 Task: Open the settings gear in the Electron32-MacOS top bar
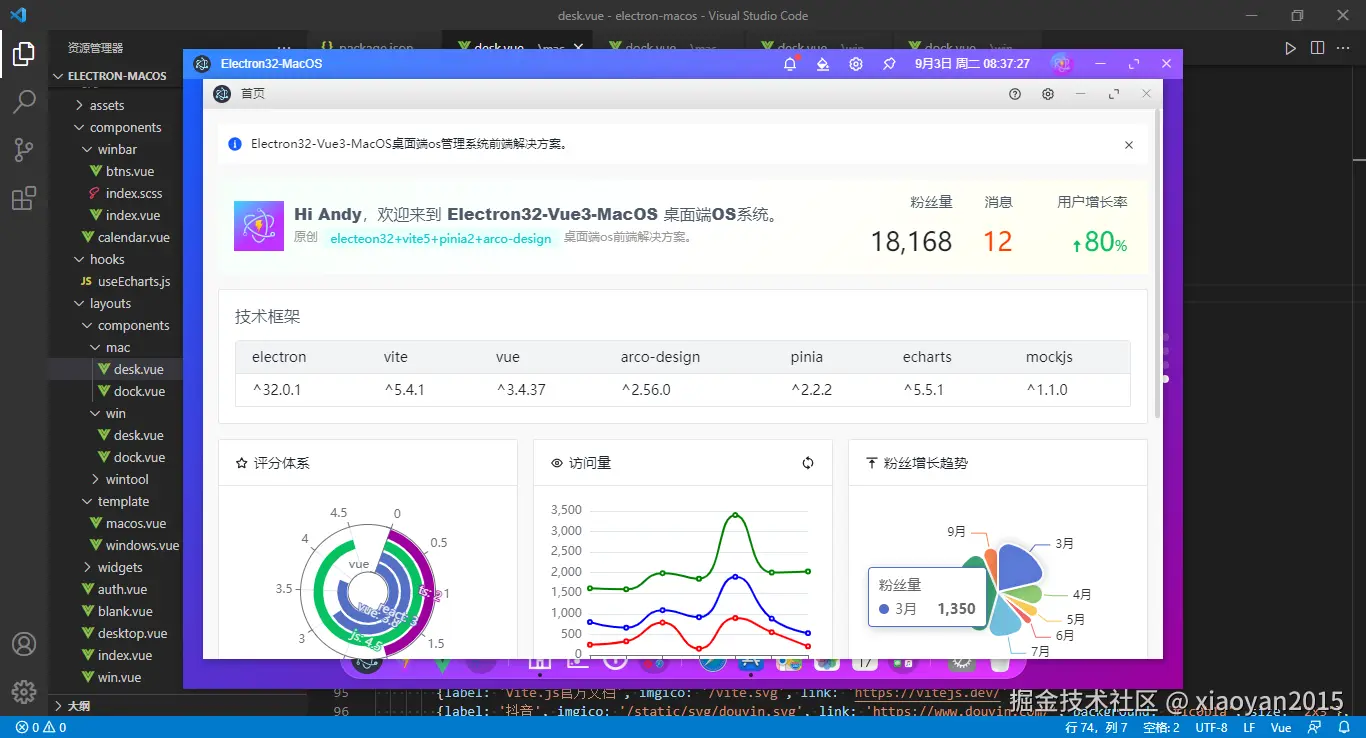point(856,64)
